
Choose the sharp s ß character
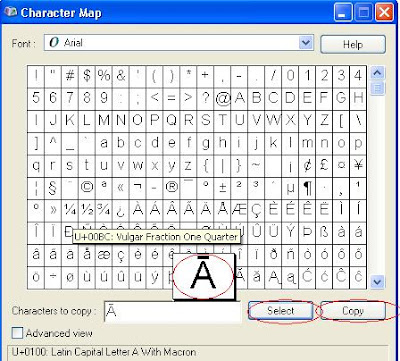coord(324,233)
